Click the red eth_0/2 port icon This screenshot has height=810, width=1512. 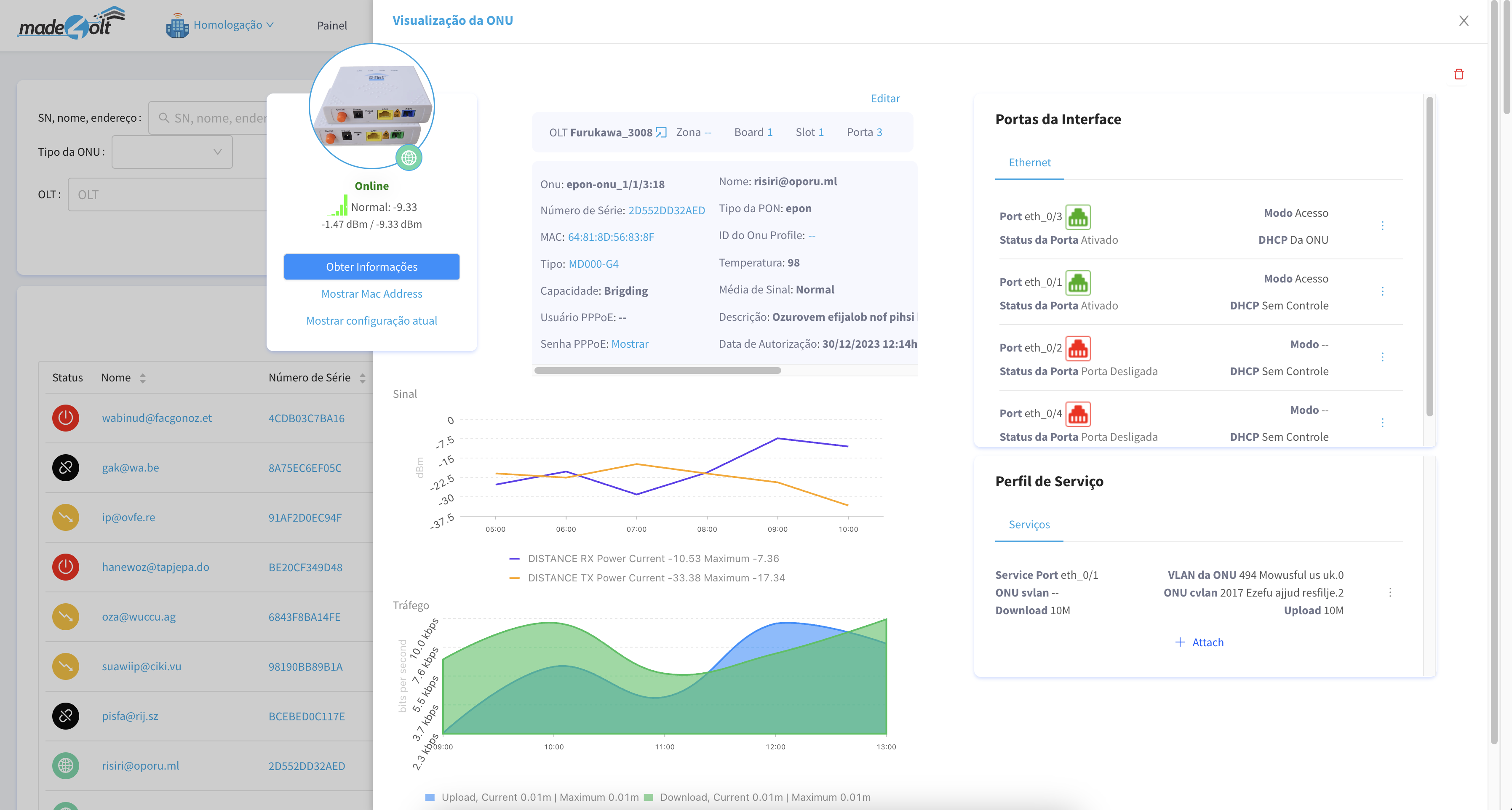pos(1078,348)
